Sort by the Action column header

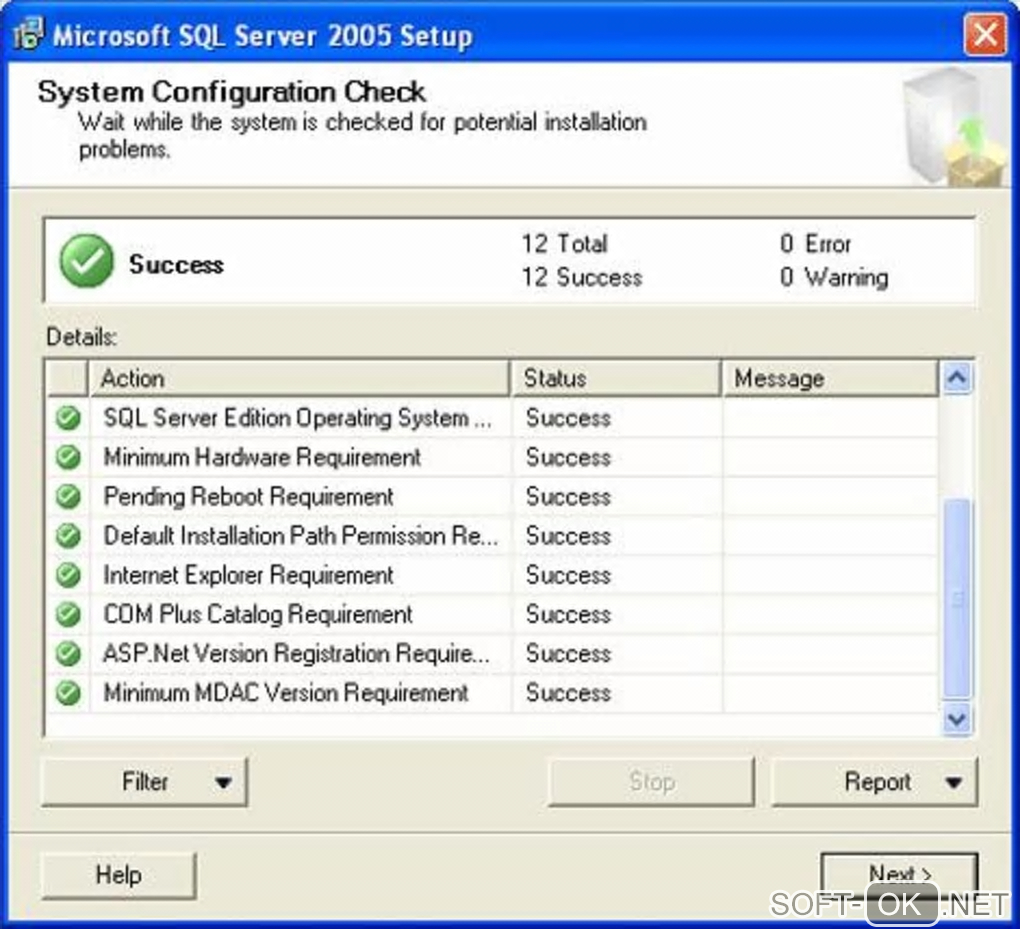(x=298, y=378)
